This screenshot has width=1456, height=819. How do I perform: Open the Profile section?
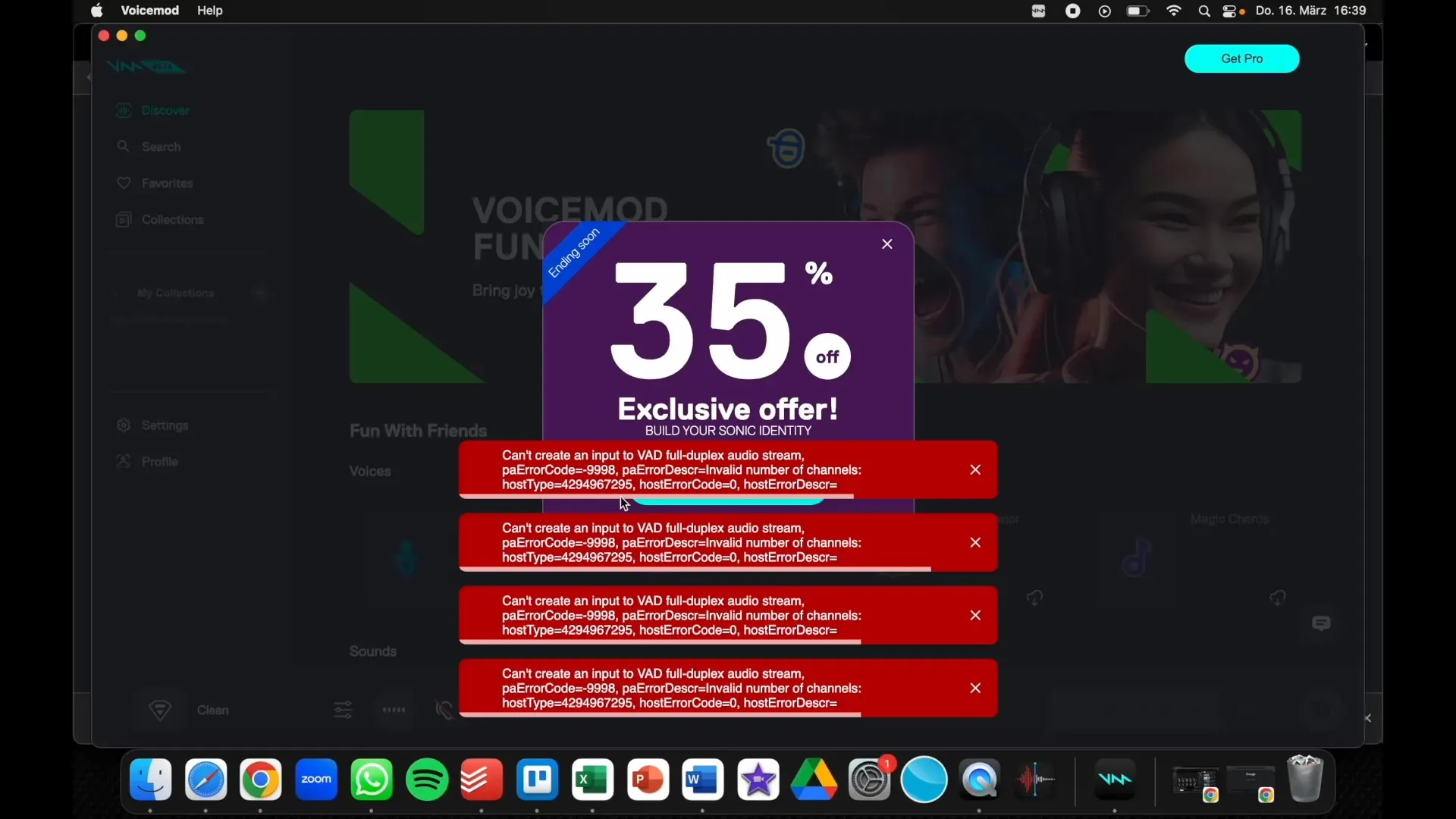160,461
